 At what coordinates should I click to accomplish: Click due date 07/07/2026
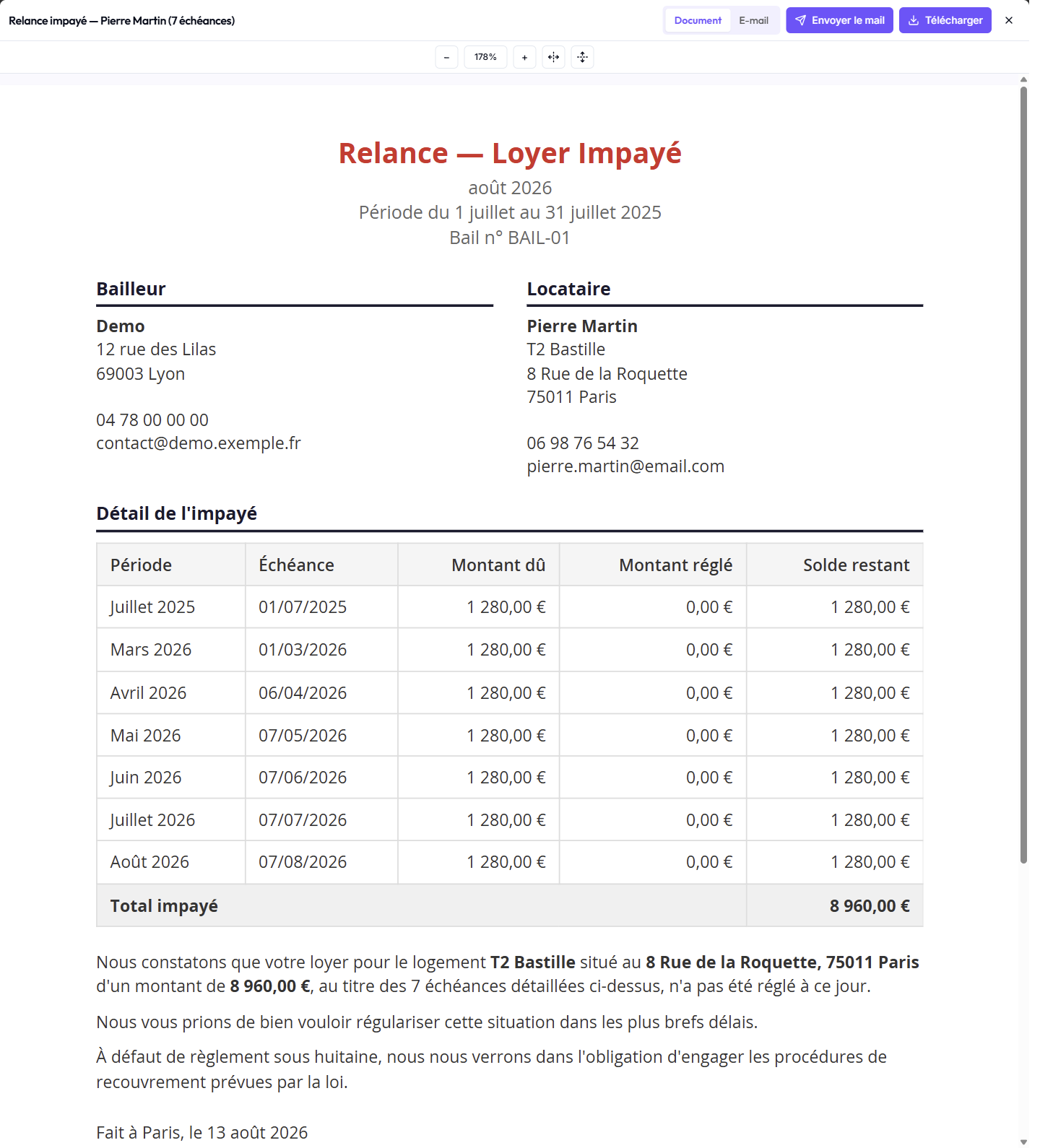point(303,820)
